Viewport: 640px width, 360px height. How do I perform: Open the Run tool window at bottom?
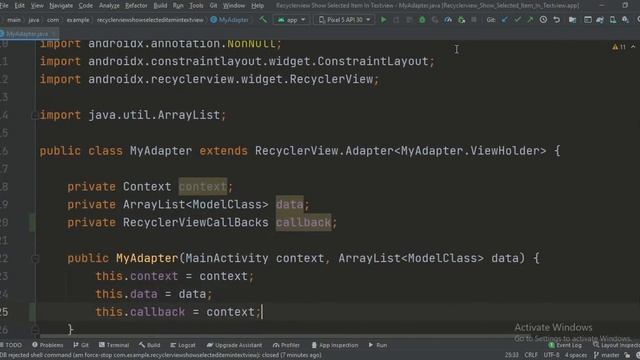(x=378, y=345)
